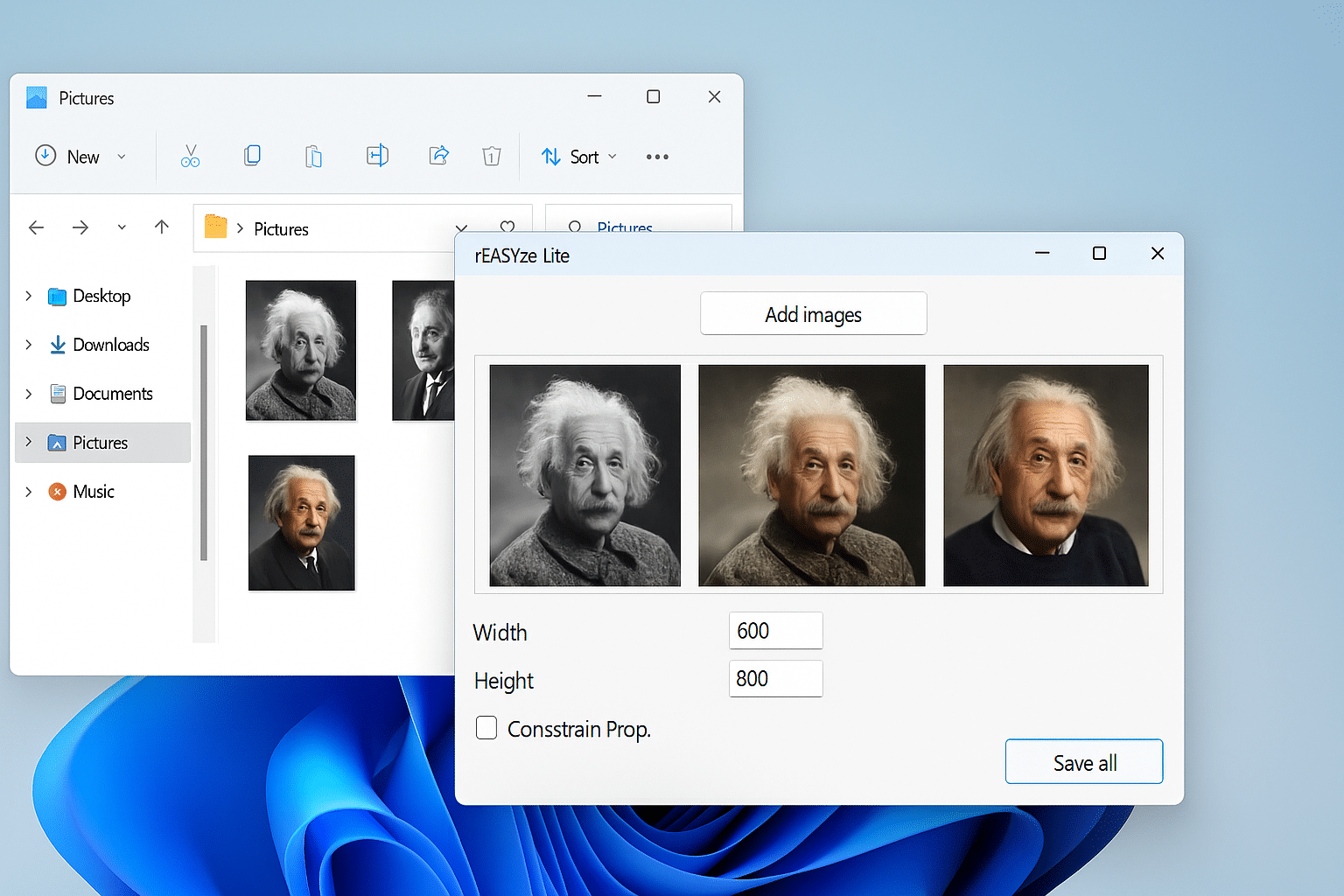Click the Rename icon in toolbar
This screenshot has height=896, width=1344.
tap(377, 156)
